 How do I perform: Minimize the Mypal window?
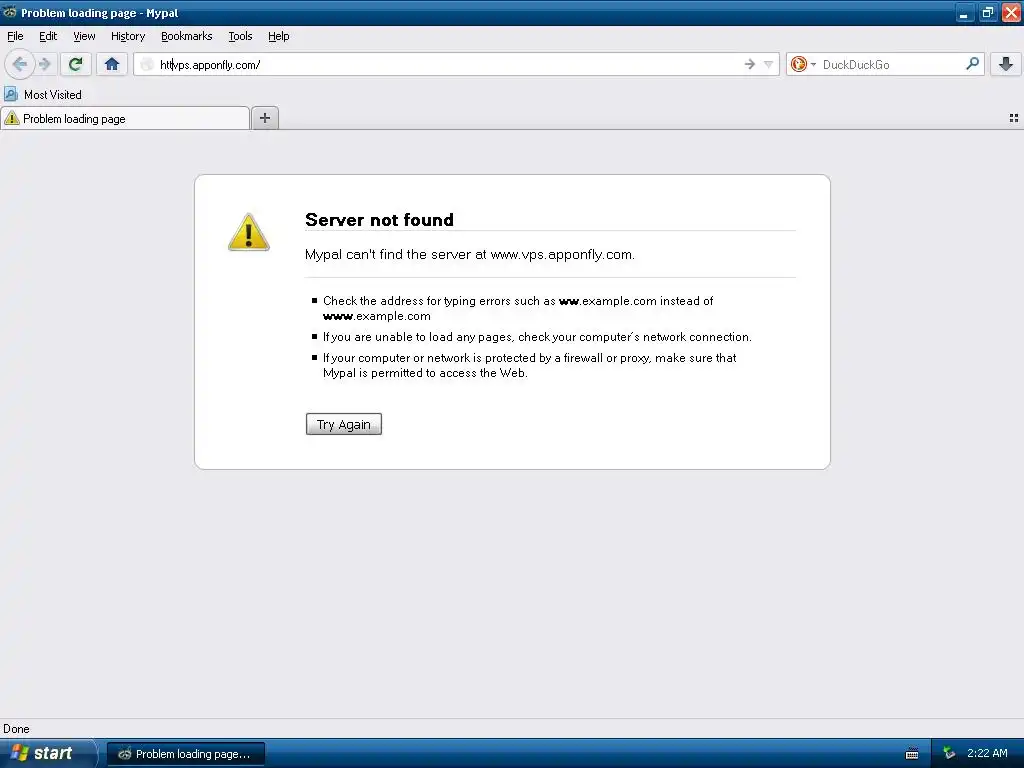[x=964, y=12]
